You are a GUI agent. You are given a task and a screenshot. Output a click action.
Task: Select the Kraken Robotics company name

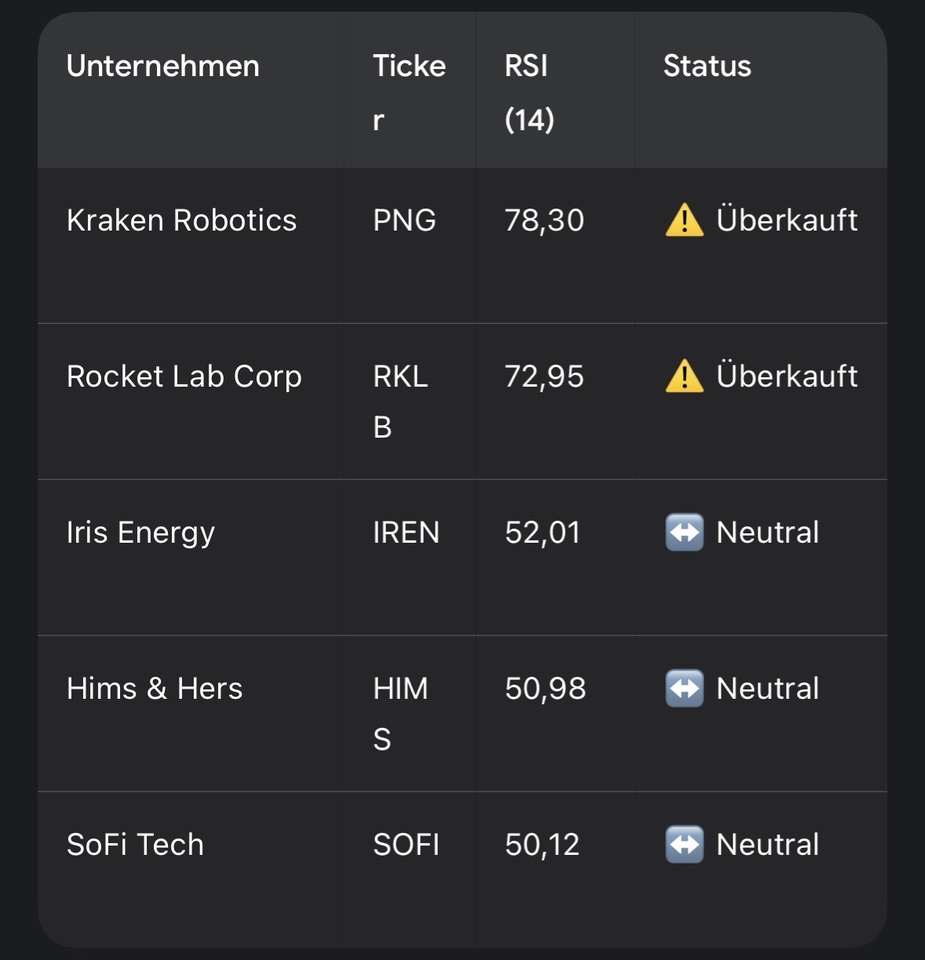pos(181,221)
